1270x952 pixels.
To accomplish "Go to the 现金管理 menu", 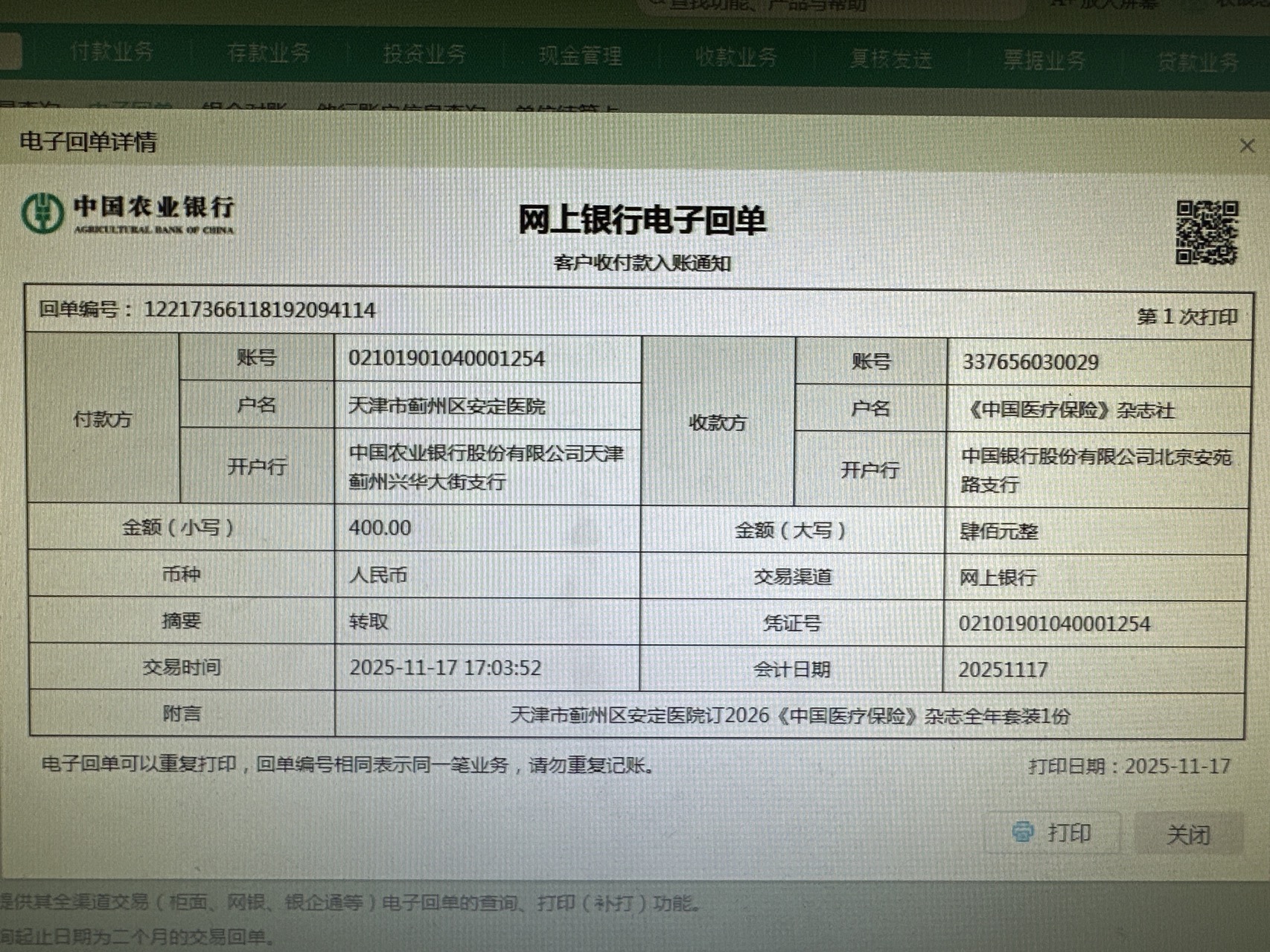I will point(580,56).
